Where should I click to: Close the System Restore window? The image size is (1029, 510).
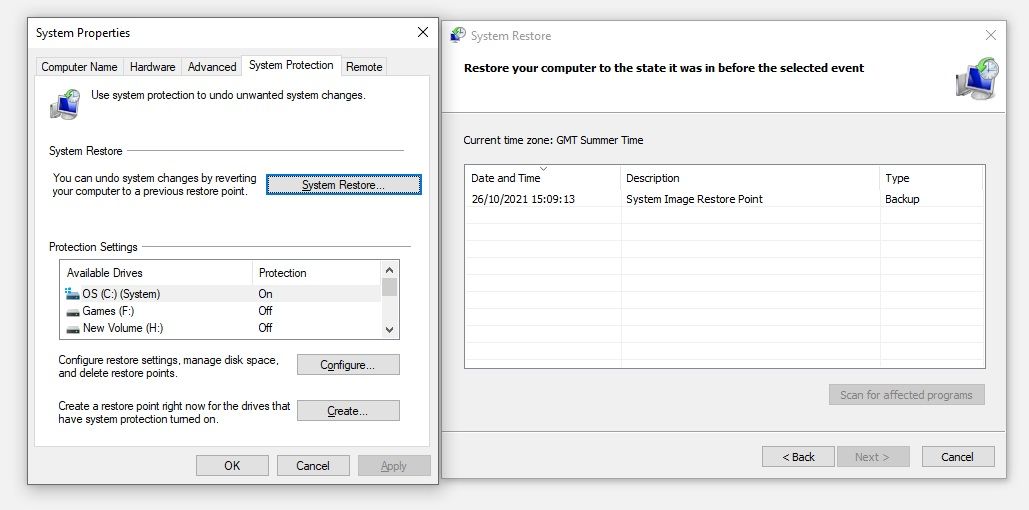coord(991,35)
